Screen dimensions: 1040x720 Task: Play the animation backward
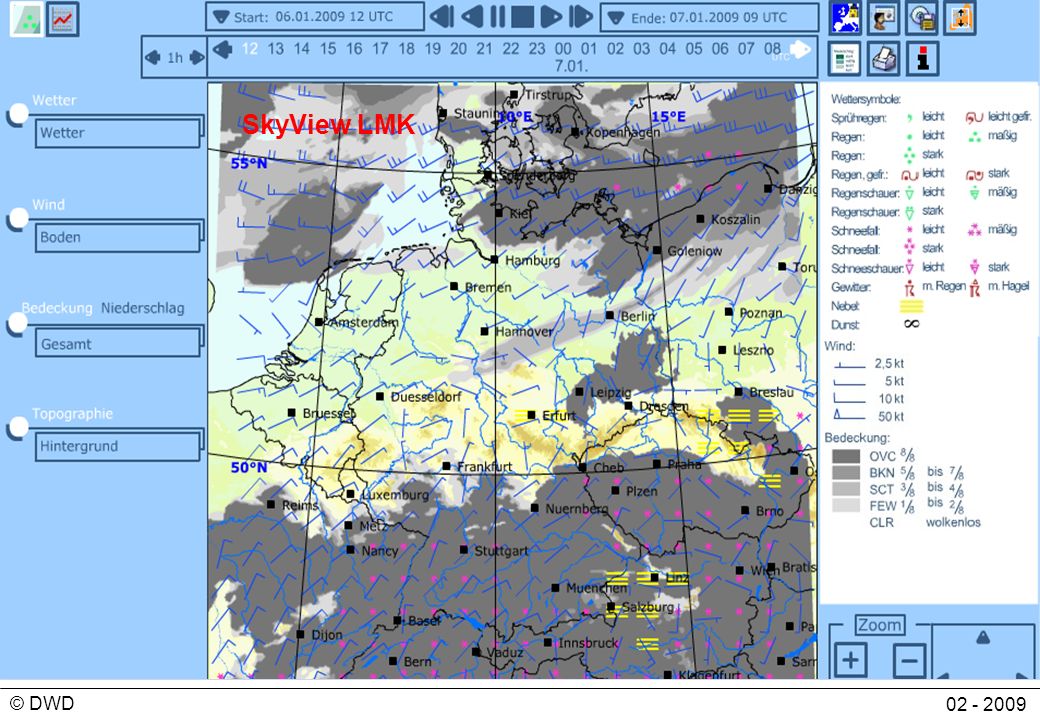click(x=472, y=17)
